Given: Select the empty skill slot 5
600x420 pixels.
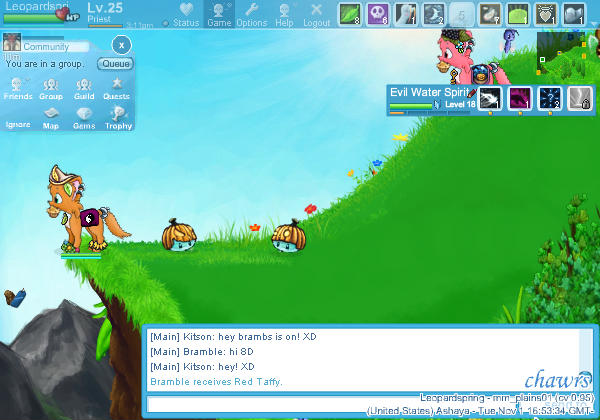Looking at the screenshot, I should pyautogui.click(x=461, y=14).
